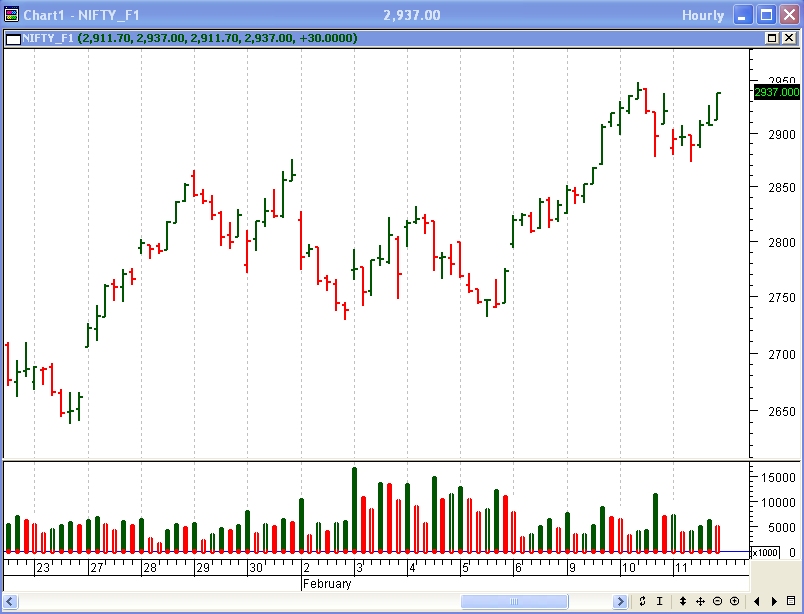Click the 2850 price axis label
Image resolution: width=804 pixels, height=614 pixels.
[x=782, y=188]
